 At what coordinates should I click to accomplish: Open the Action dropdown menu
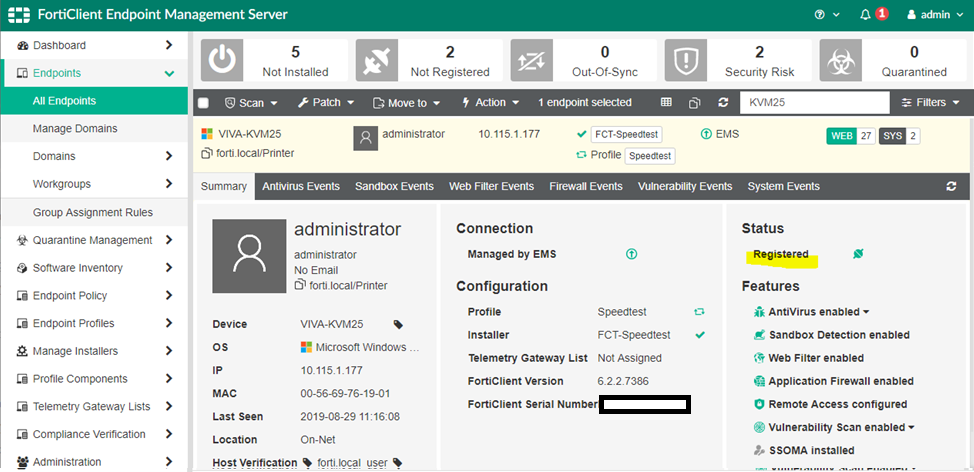(490, 103)
